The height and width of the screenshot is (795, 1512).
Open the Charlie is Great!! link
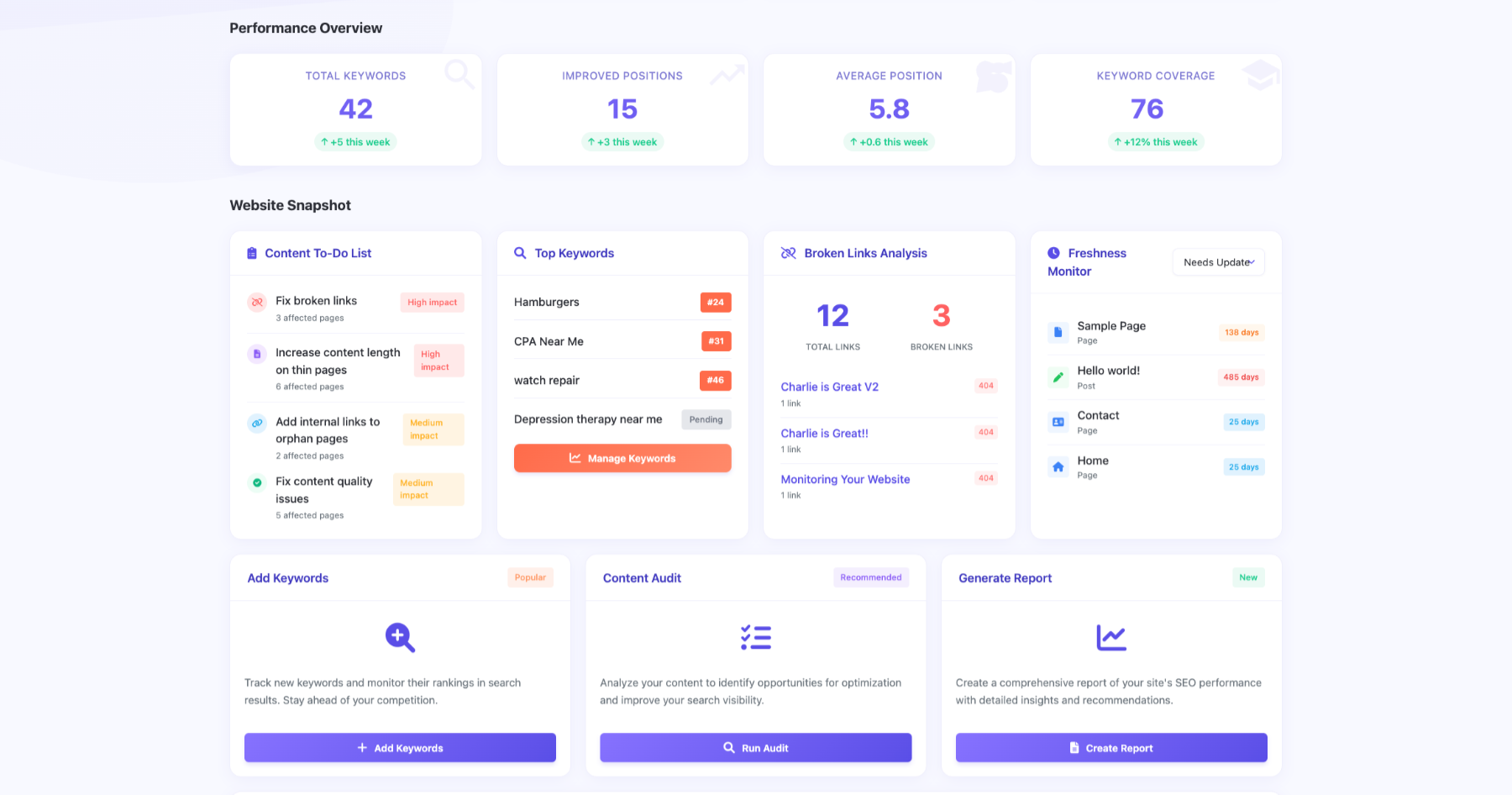tap(824, 433)
